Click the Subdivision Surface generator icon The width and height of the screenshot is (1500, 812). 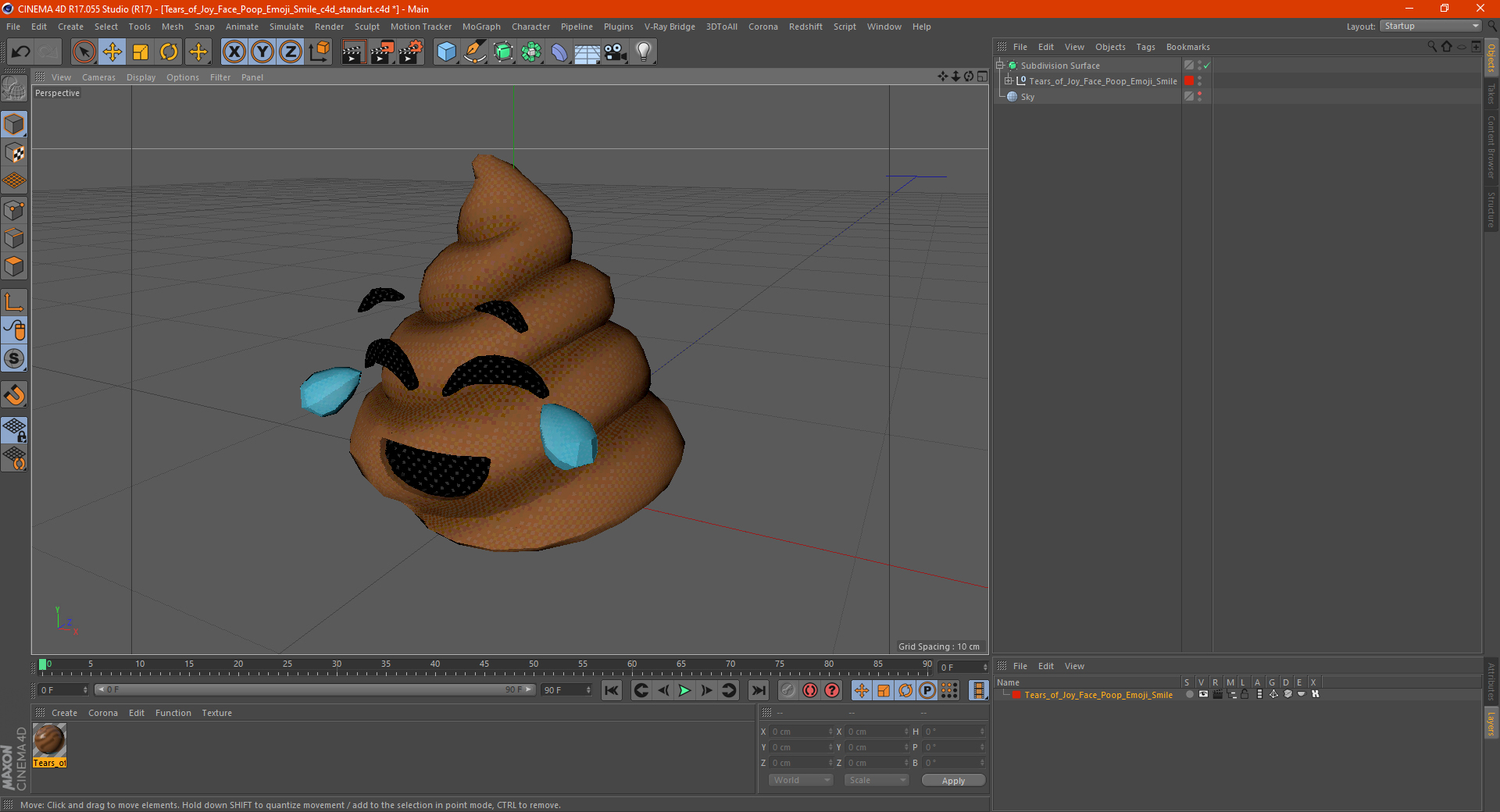pos(504,52)
